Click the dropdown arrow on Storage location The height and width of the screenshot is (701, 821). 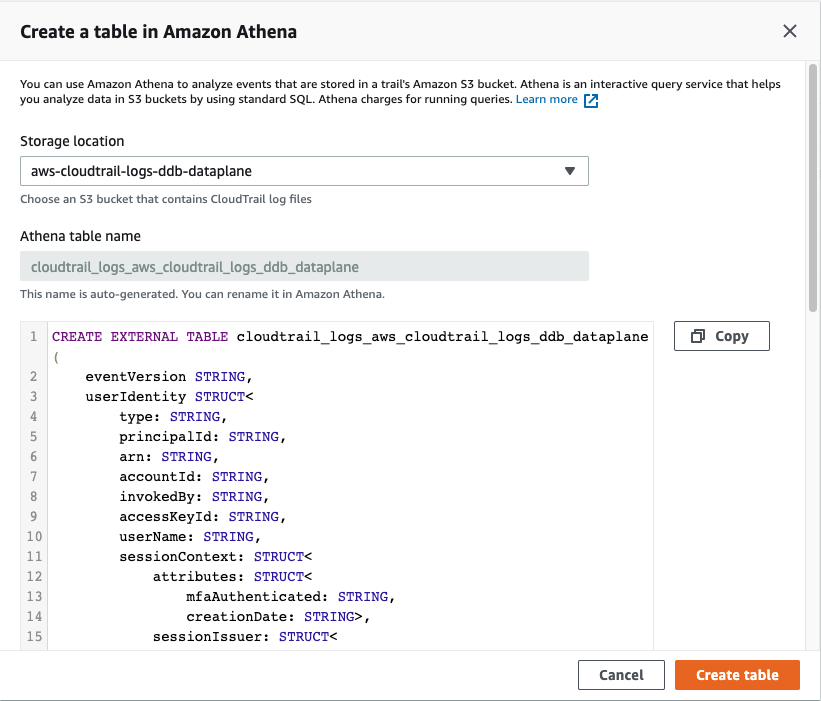(570, 171)
